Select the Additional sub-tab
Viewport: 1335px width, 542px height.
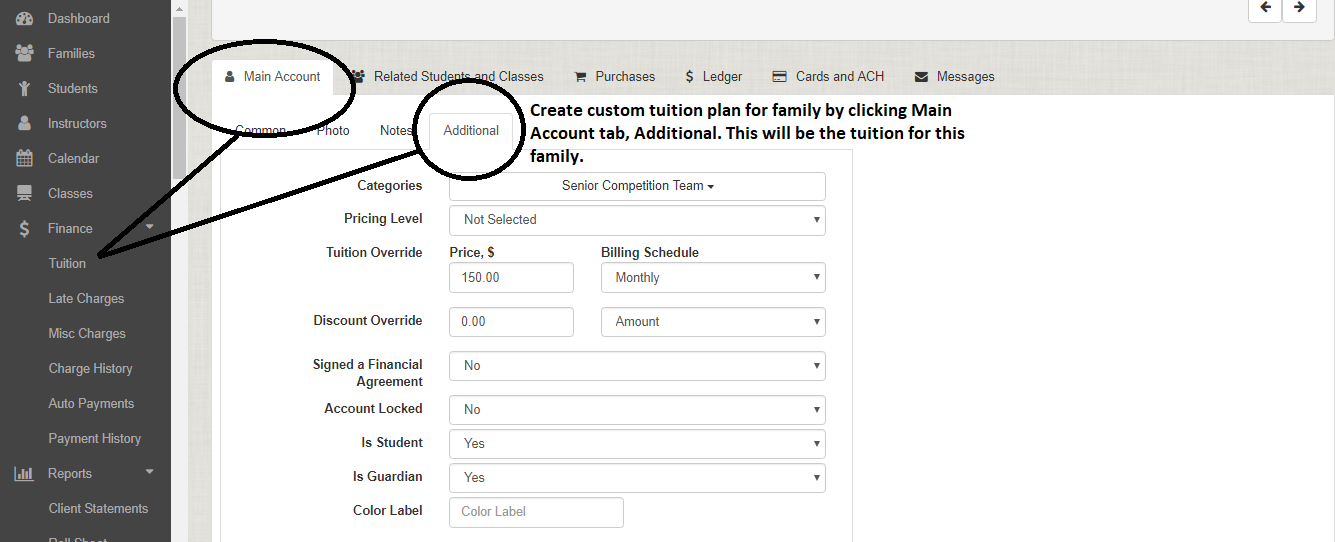click(471, 130)
